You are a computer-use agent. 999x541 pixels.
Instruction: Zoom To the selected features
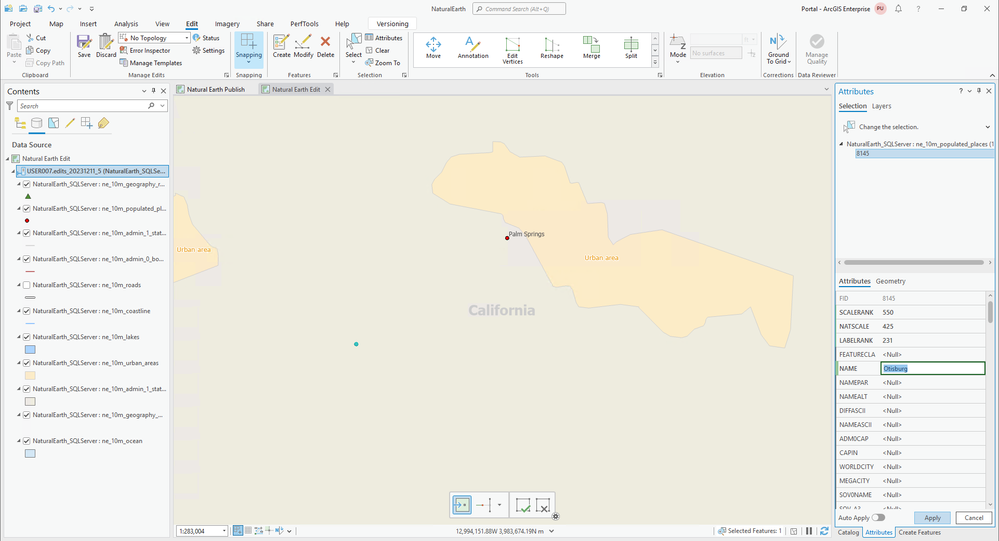pos(382,63)
